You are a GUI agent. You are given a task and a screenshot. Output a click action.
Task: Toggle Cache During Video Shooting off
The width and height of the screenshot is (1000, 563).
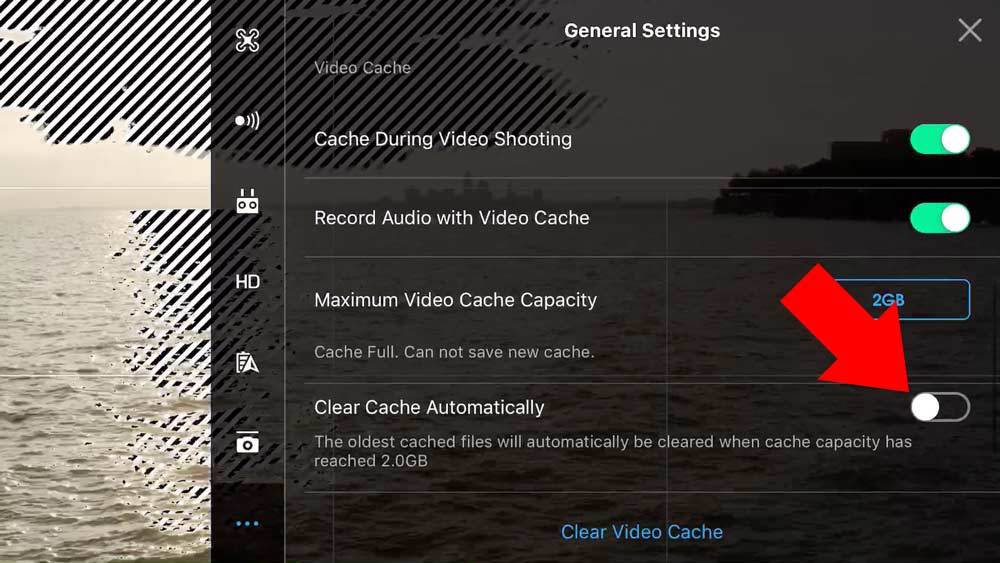click(x=940, y=139)
